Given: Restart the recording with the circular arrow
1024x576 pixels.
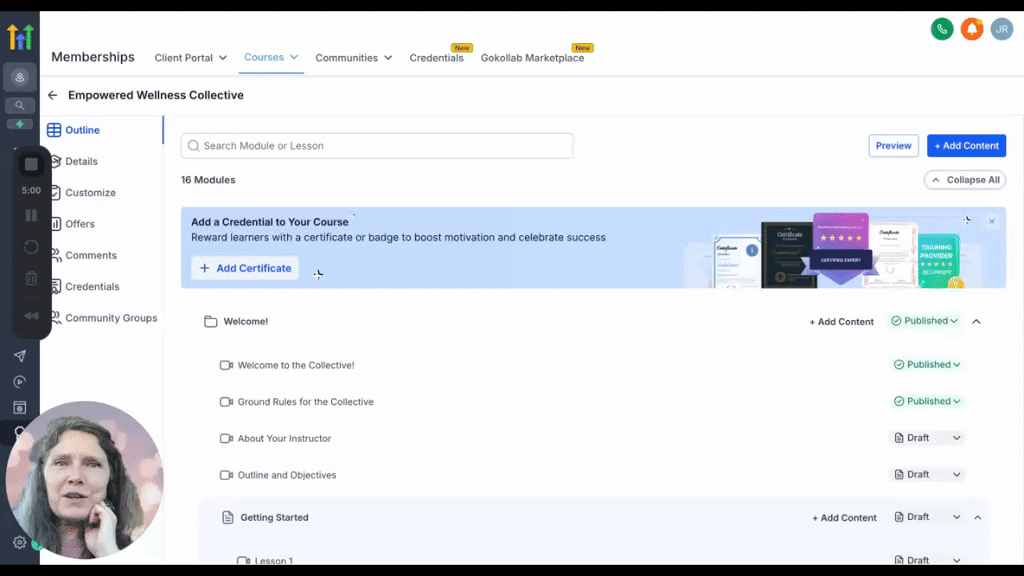Looking at the screenshot, I should pos(31,247).
